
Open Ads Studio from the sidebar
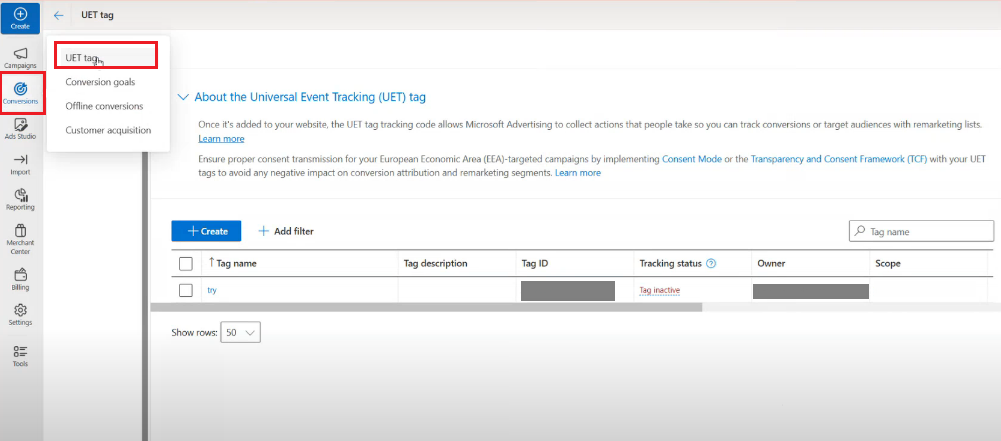(20, 129)
